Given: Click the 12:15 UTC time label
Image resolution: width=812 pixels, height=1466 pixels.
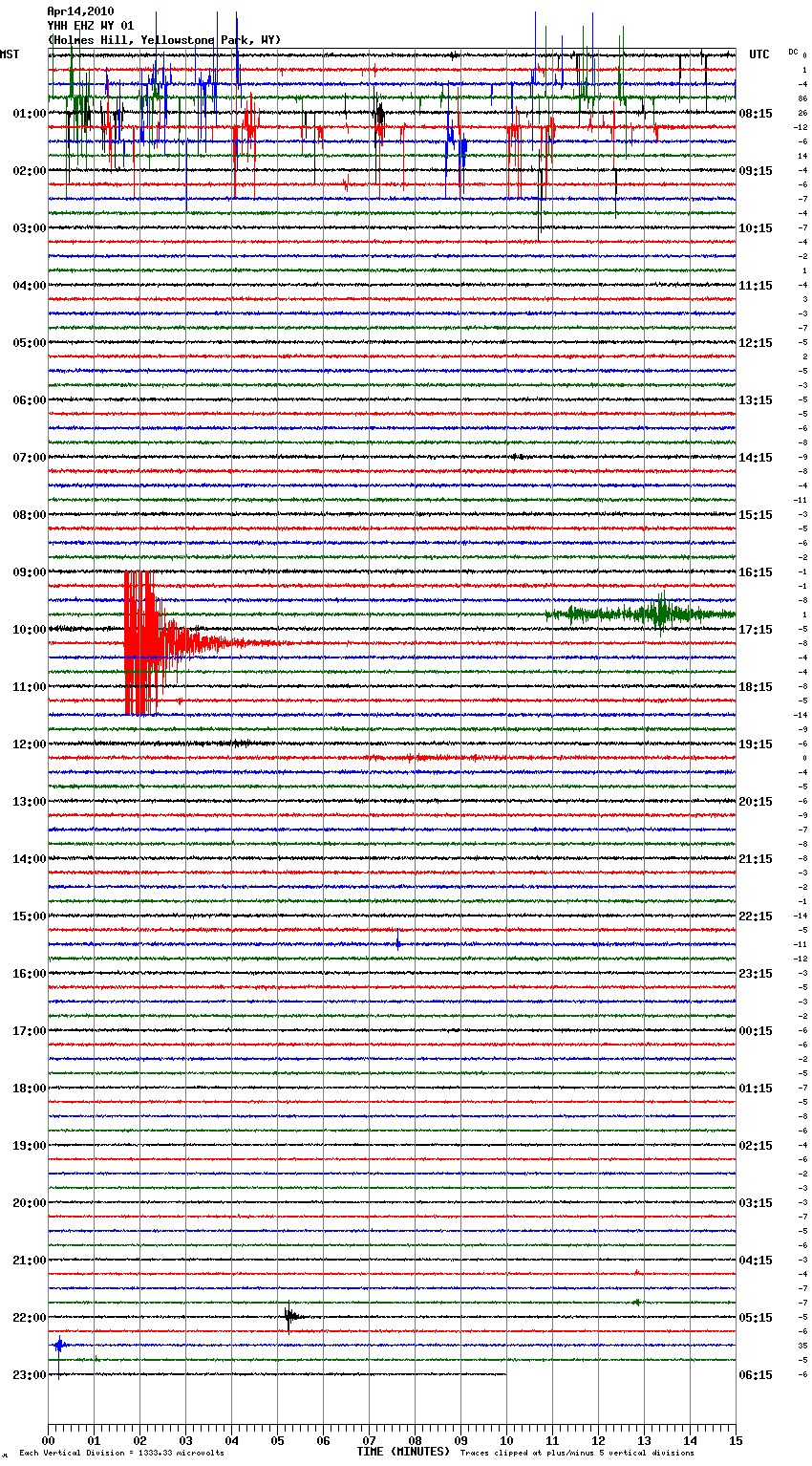Looking at the screenshot, I should click(756, 343).
